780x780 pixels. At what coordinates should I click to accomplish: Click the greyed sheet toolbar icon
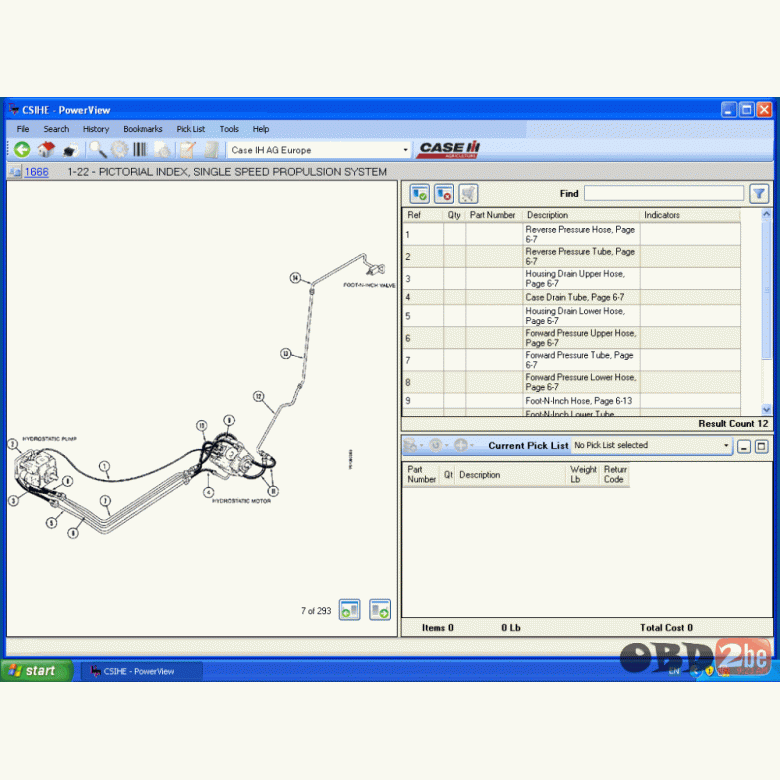tap(211, 150)
